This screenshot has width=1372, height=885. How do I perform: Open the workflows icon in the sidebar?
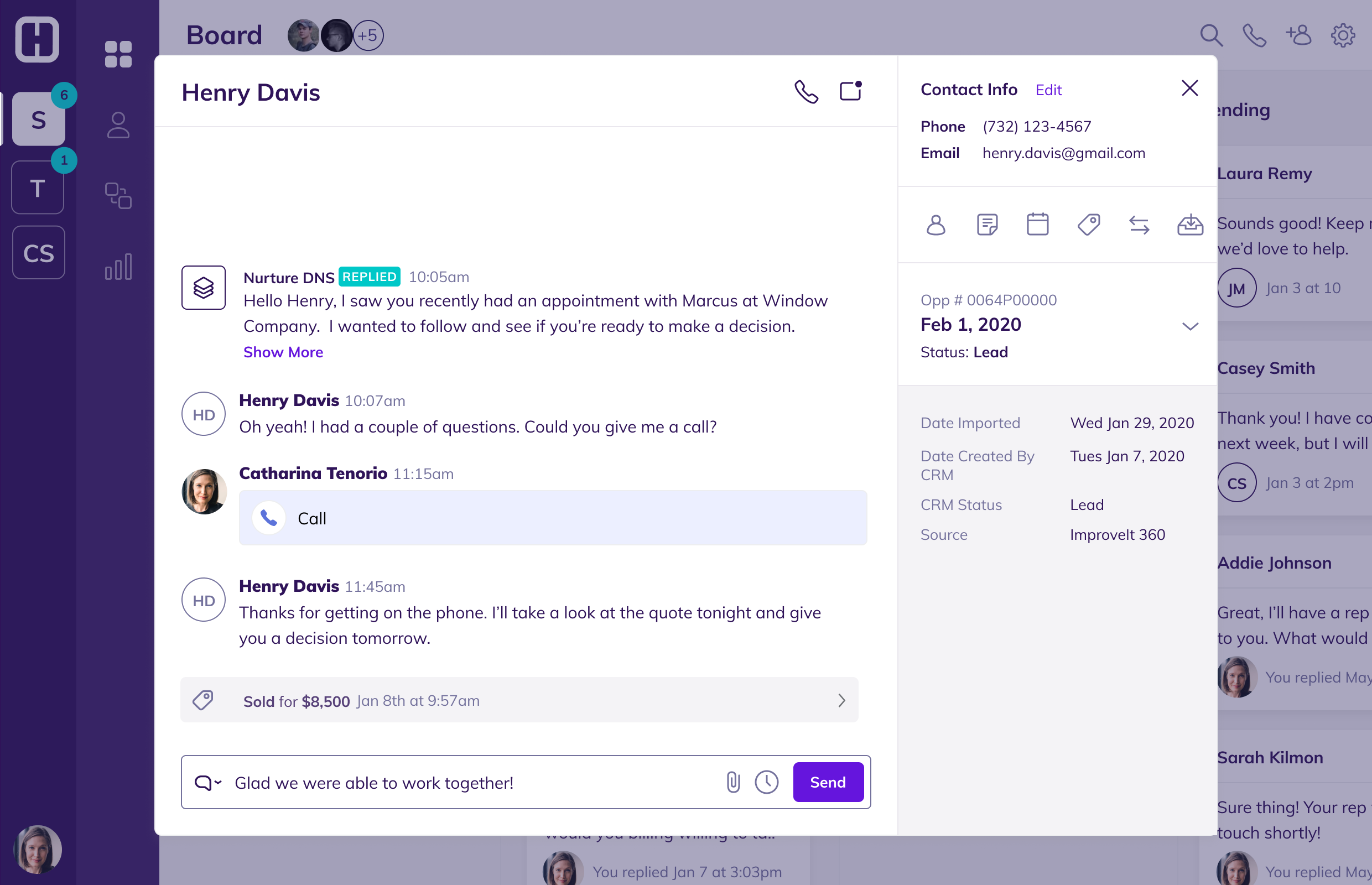pos(118,196)
